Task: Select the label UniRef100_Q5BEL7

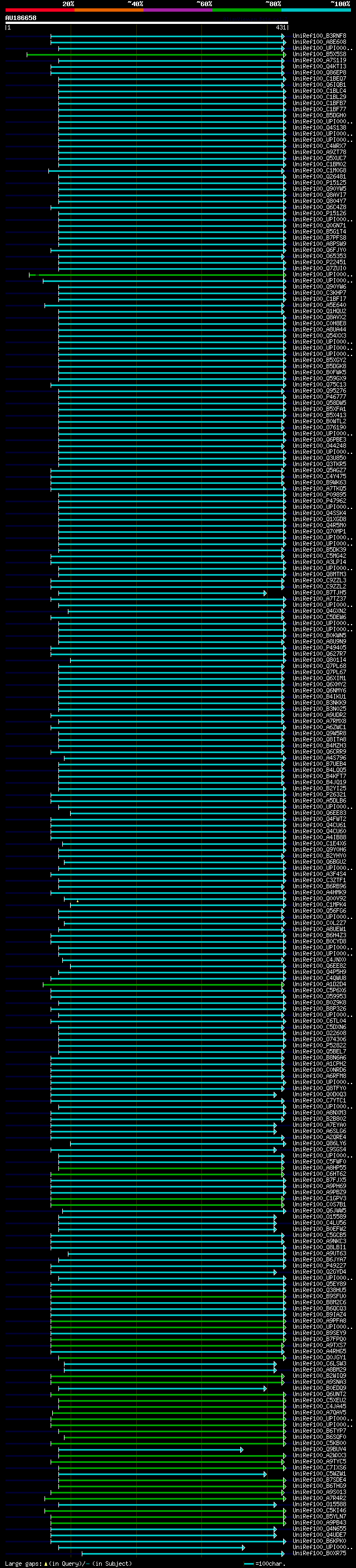Action: tap(319, 1052)
